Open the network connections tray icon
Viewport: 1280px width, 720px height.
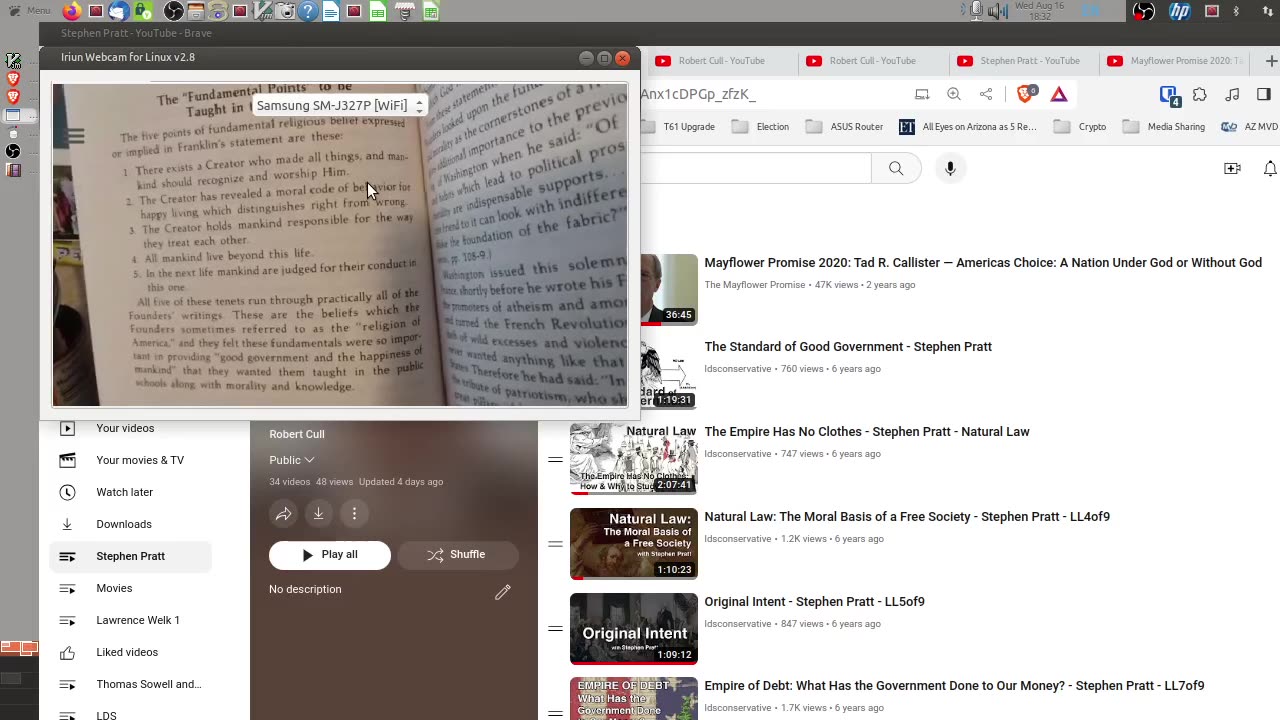1267,11
